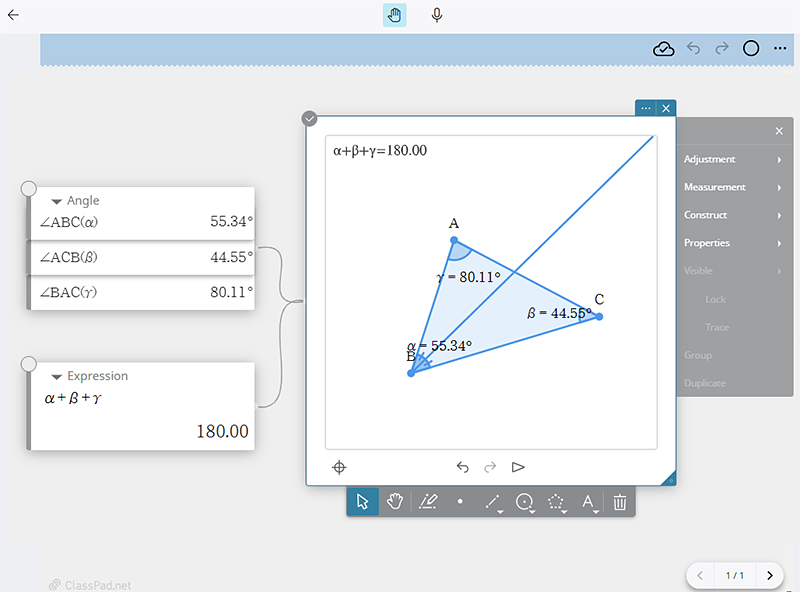Select the freehand pen drawing tool
Image resolution: width=800 pixels, height=592 pixels.
428,502
